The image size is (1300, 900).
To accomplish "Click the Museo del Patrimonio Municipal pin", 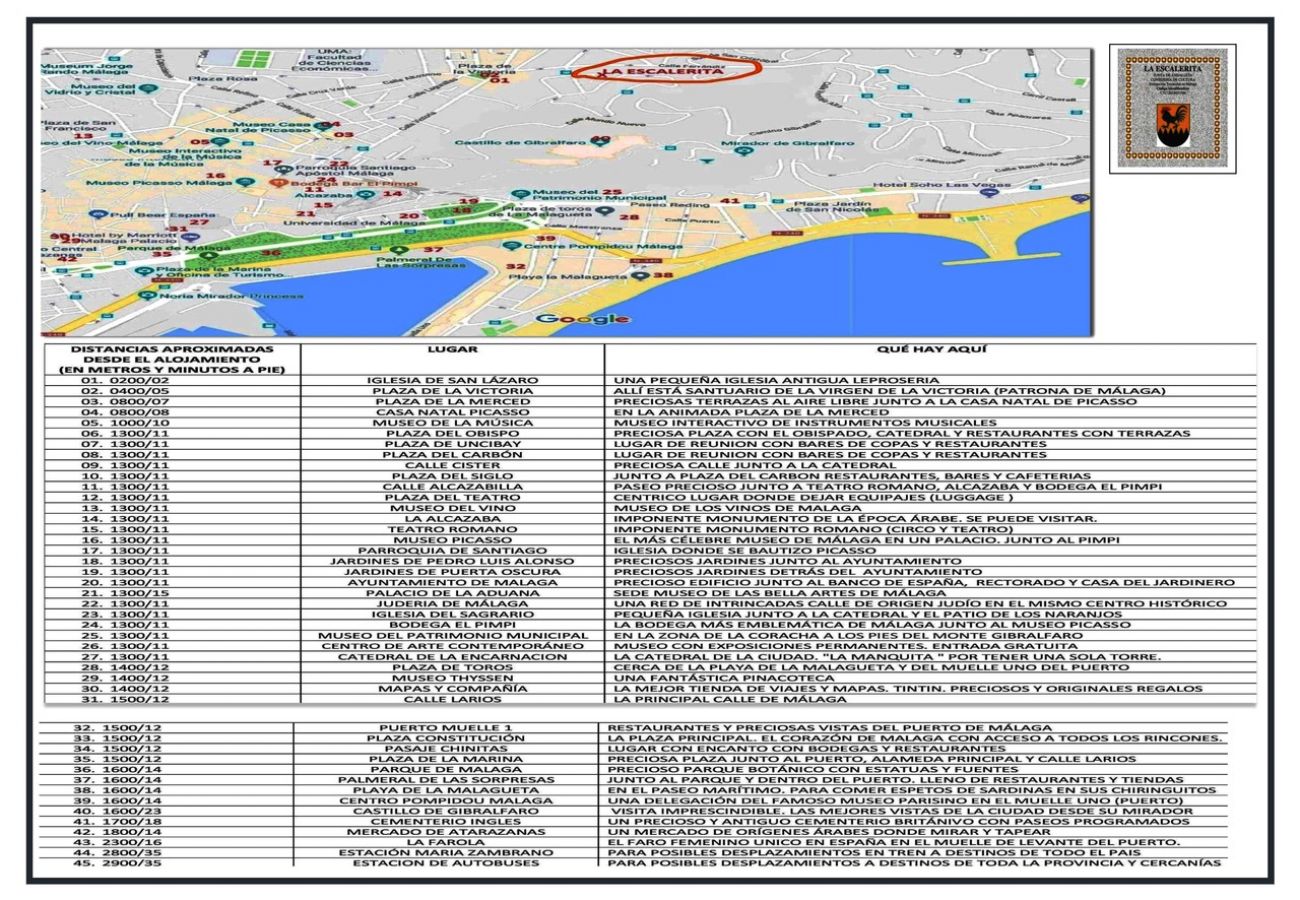I will click(519, 193).
